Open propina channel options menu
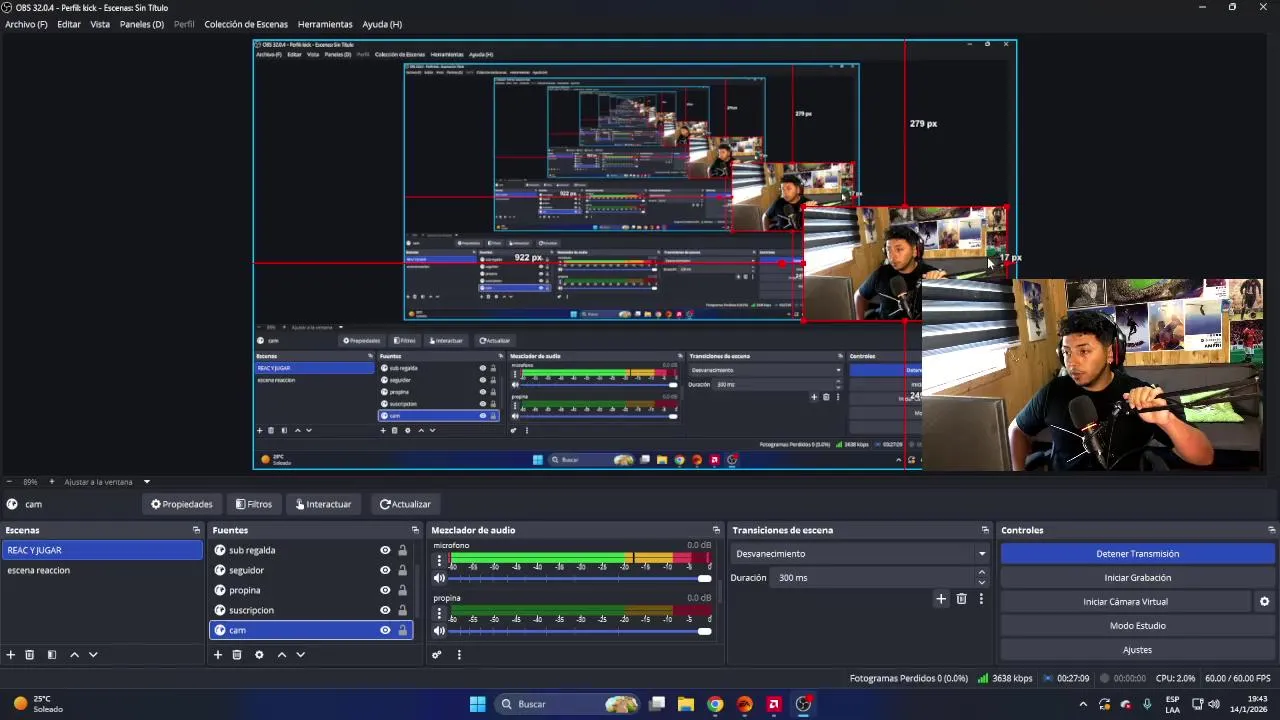Image resolution: width=1280 pixels, height=720 pixels. pos(439,614)
